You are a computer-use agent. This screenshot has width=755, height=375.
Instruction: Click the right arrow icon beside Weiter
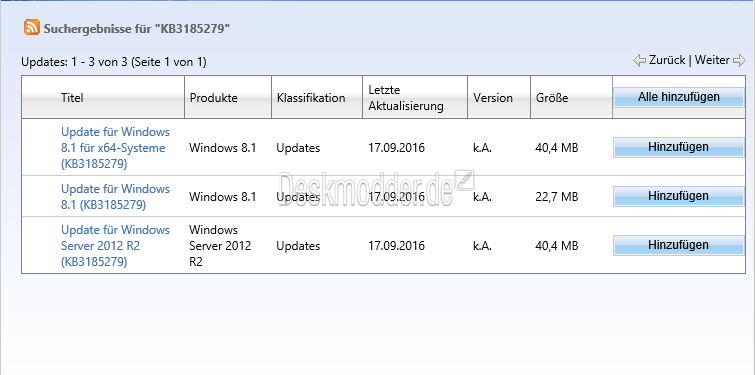click(x=739, y=61)
